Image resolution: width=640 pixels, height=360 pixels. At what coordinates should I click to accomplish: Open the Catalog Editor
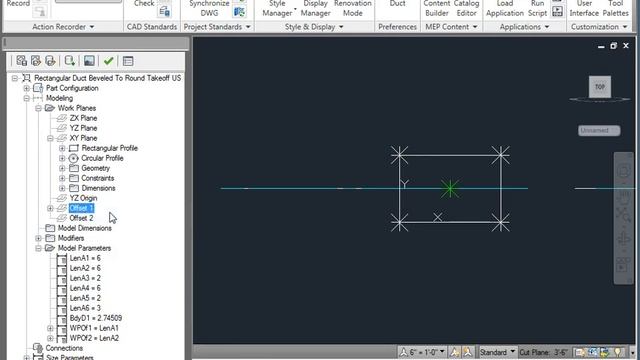point(467,8)
